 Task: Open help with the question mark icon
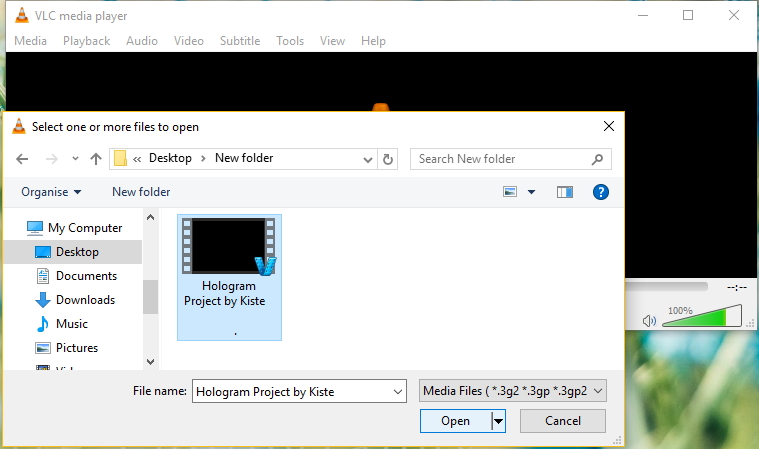tap(601, 192)
